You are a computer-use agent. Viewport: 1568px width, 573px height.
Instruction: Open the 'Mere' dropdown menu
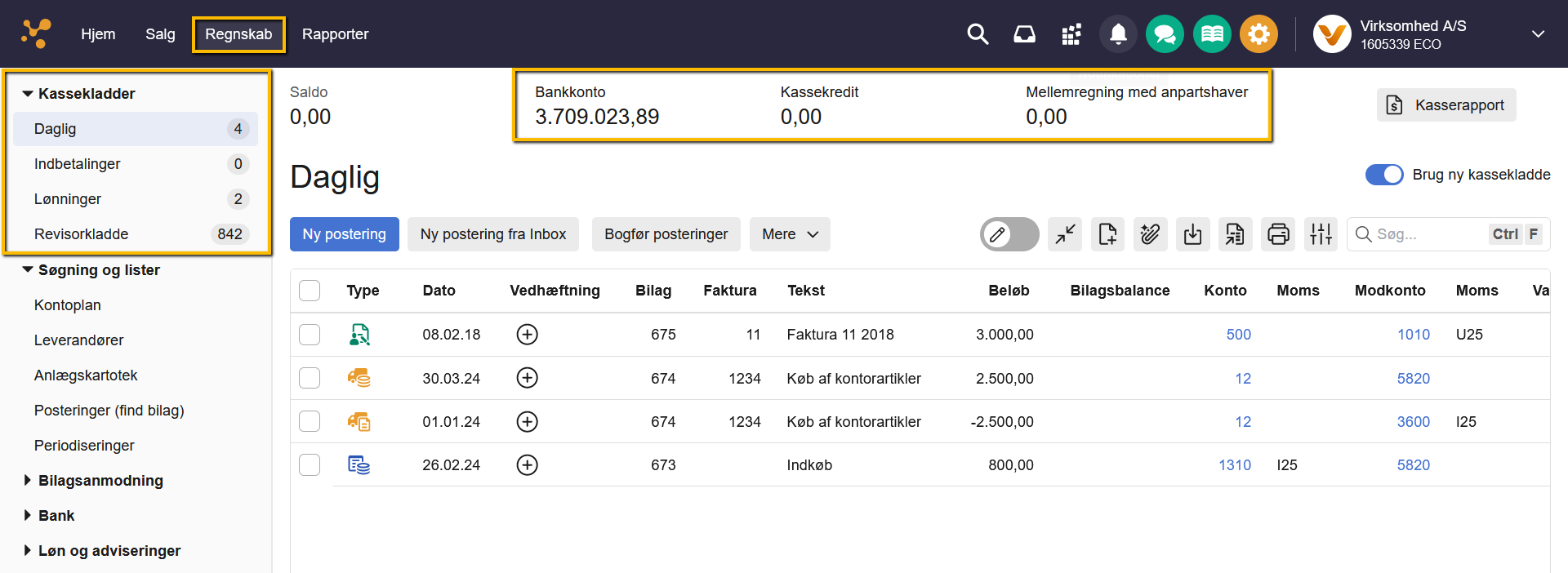pyautogui.click(x=789, y=234)
